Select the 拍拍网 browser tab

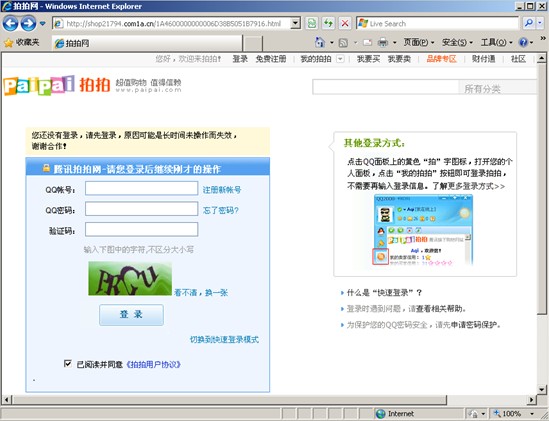point(147,43)
